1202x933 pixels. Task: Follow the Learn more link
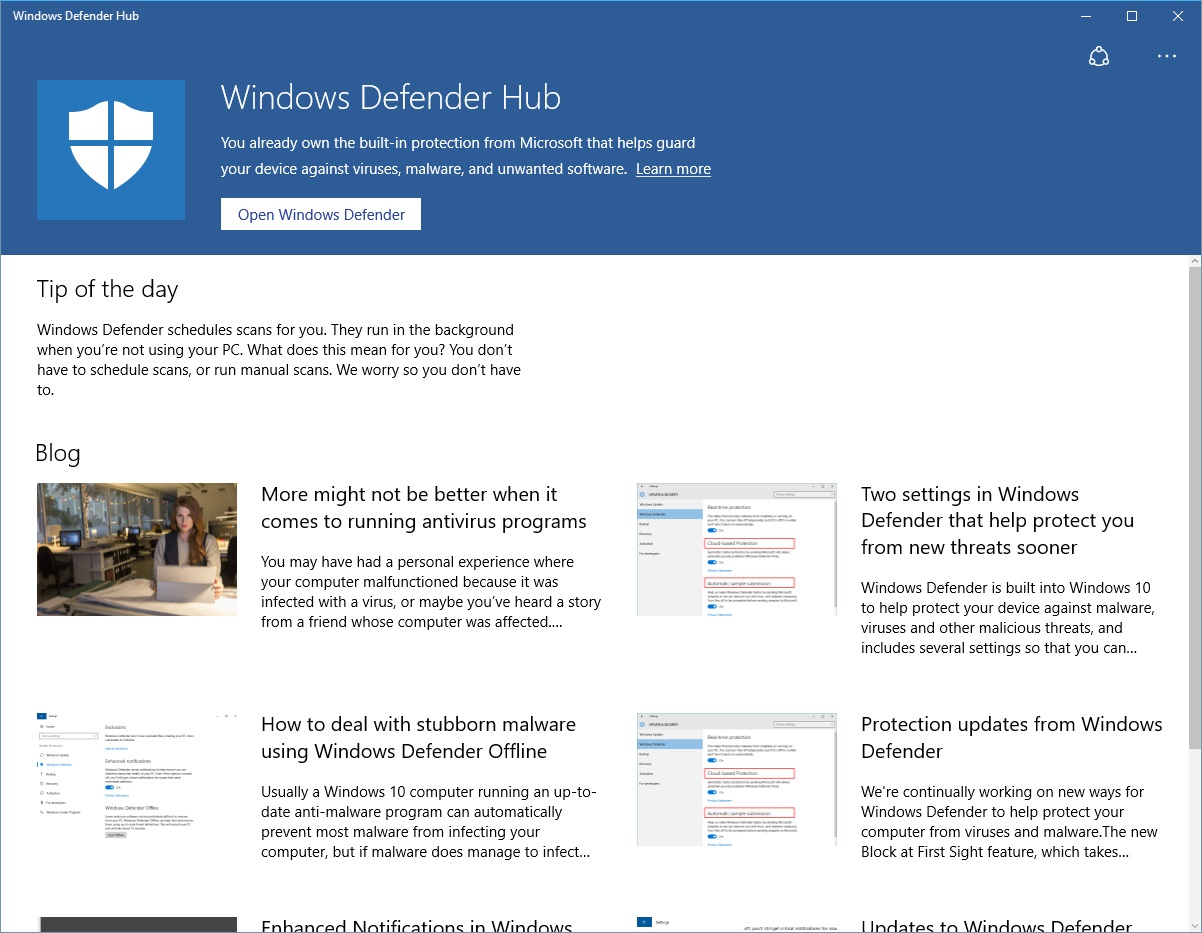click(673, 168)
